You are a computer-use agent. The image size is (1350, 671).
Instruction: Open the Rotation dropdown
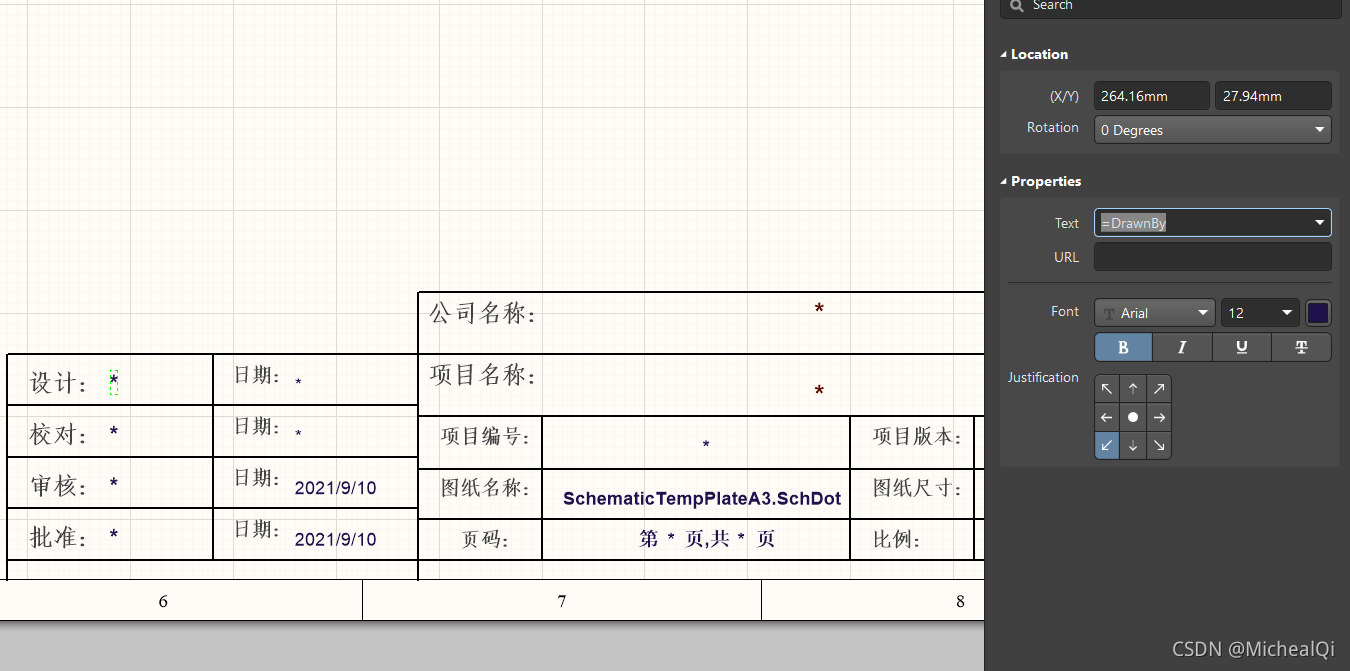tap(1212, 130)
